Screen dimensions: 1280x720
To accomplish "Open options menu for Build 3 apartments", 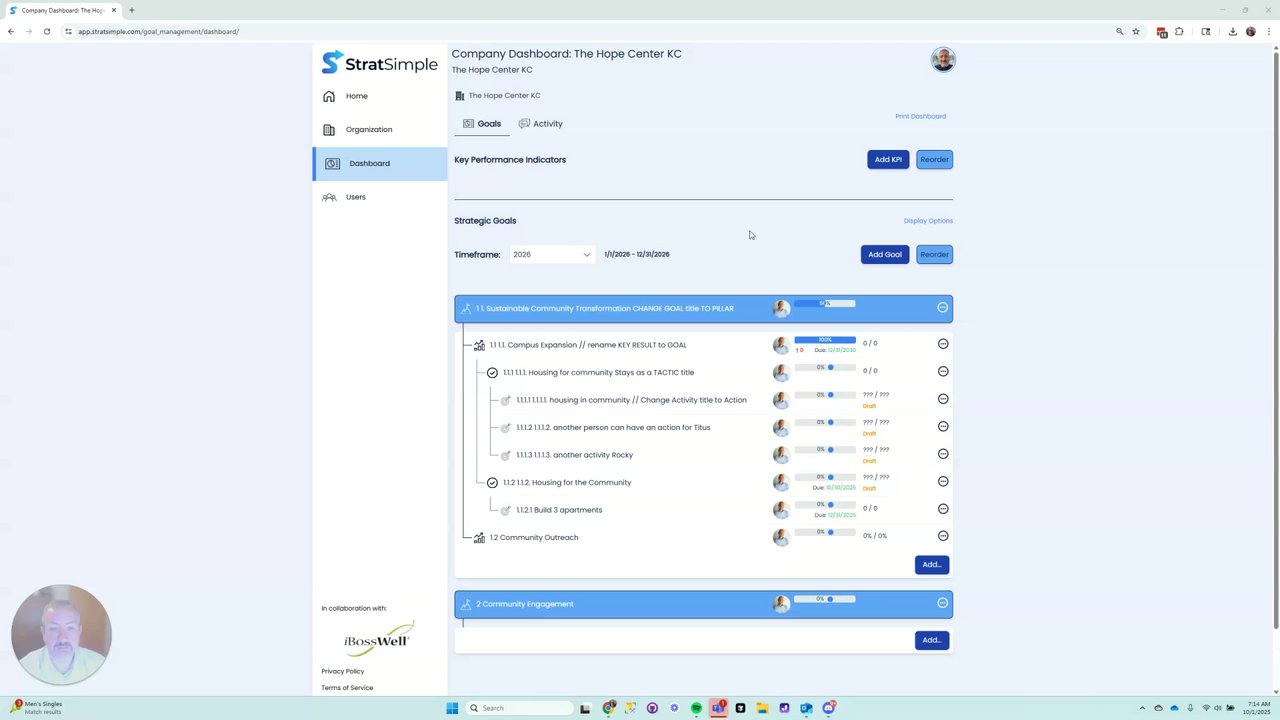I will click(x=943, y=509).
